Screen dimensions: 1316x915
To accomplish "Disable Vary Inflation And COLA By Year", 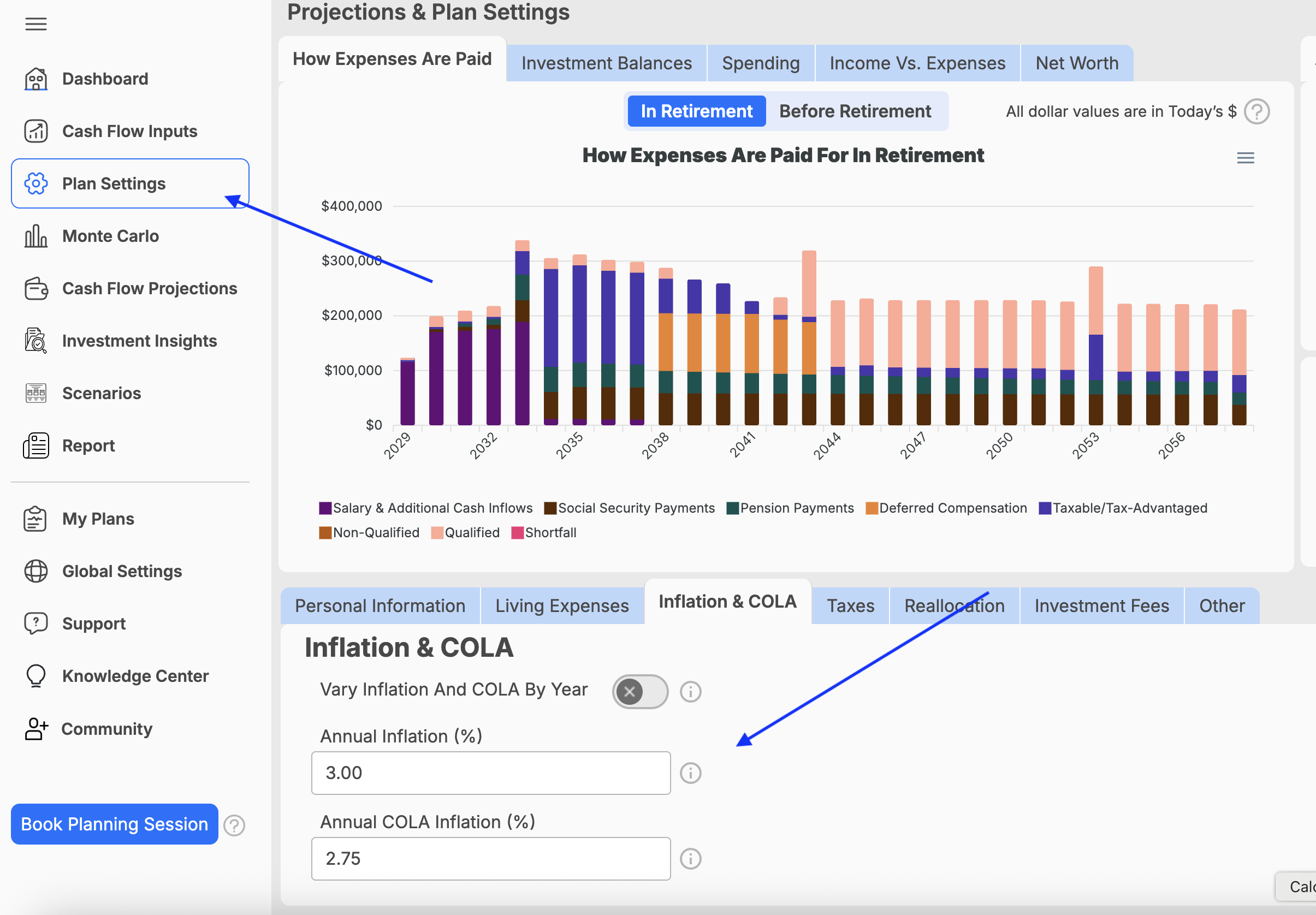I will tap(639, 692).
